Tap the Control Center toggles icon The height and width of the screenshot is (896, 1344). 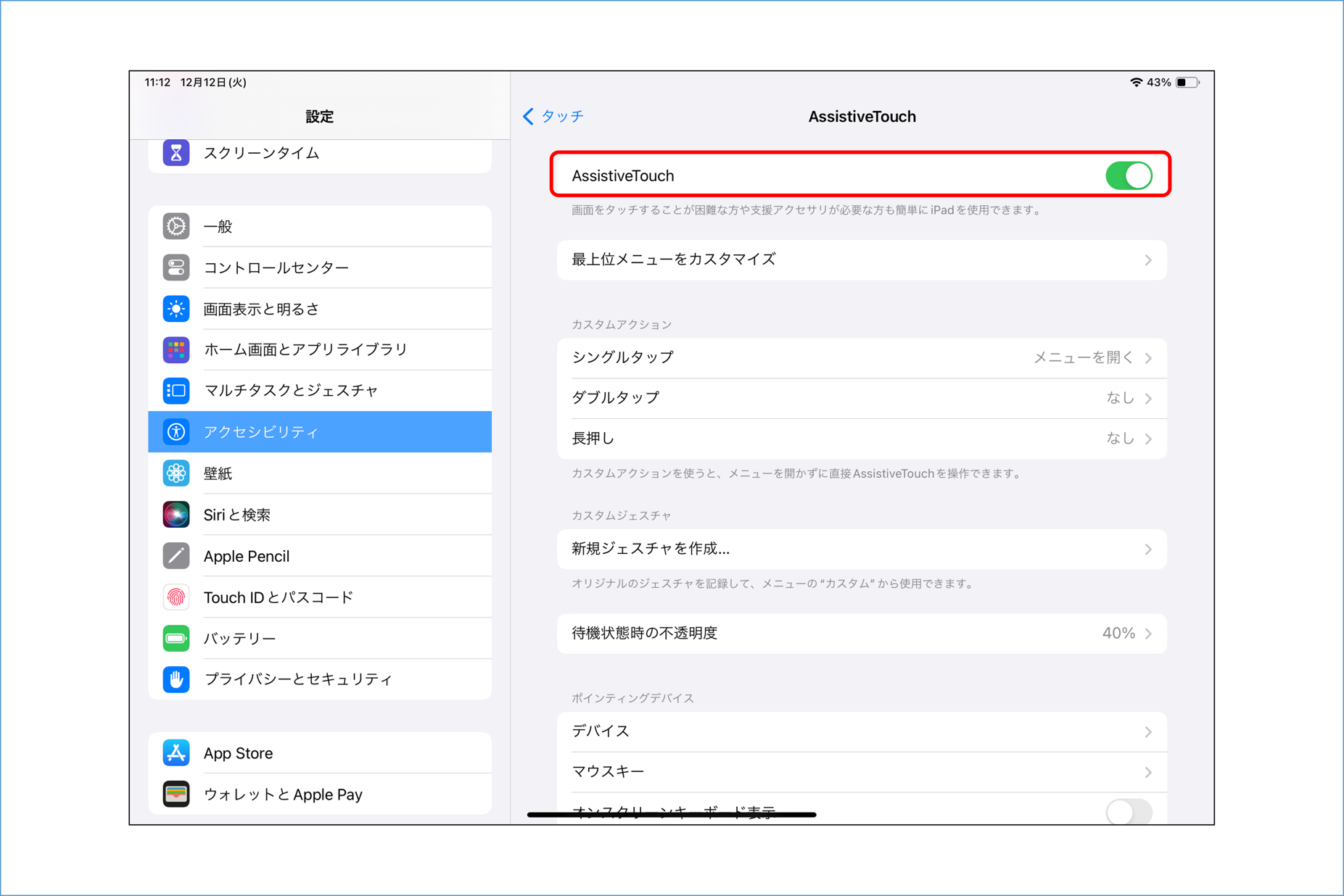click(x=176, y=267)
